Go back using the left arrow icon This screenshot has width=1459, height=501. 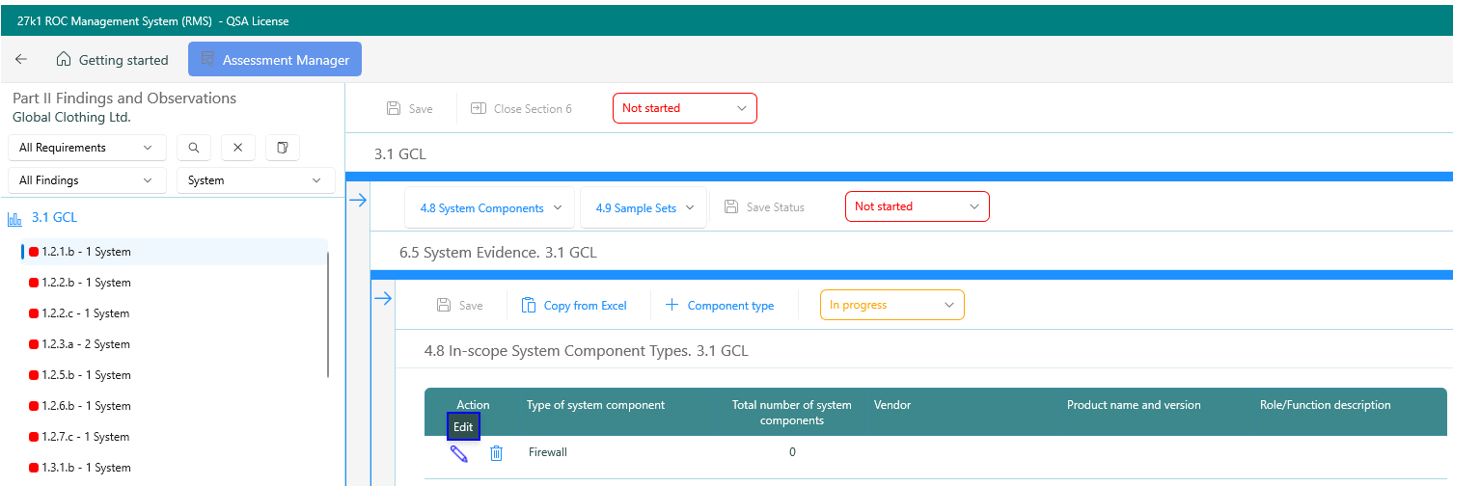click(21, 60)
